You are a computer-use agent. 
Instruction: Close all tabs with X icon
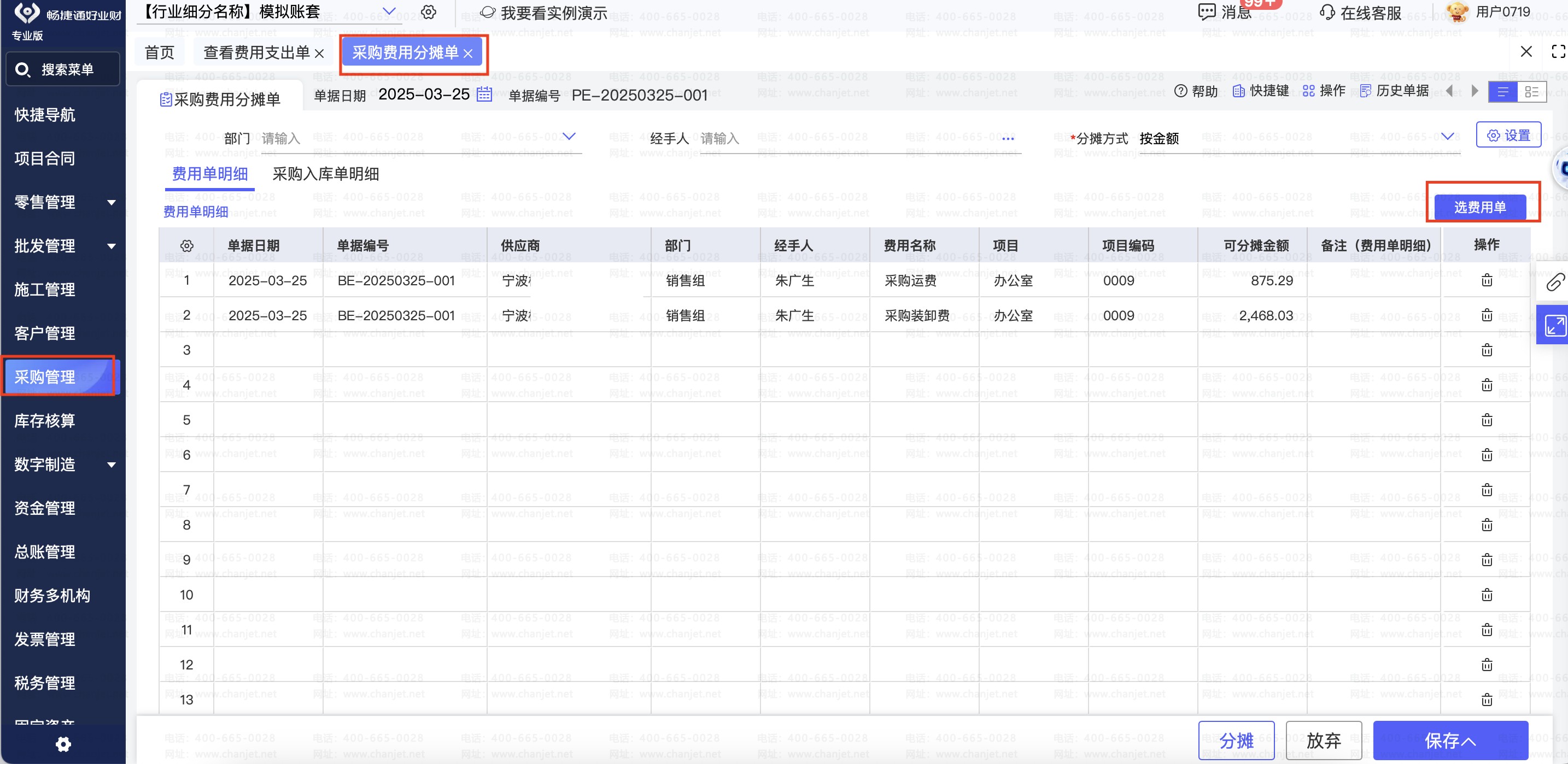tap(1526, 52)
